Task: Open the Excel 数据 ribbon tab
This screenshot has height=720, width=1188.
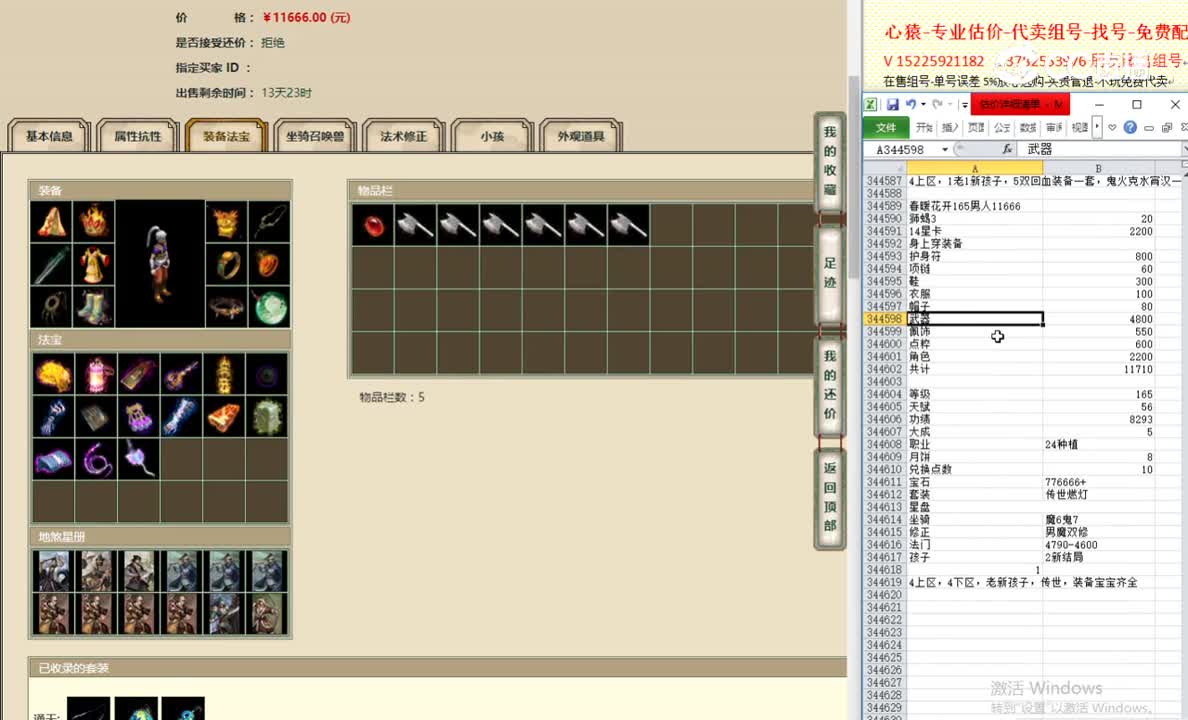Action: 1027,127
